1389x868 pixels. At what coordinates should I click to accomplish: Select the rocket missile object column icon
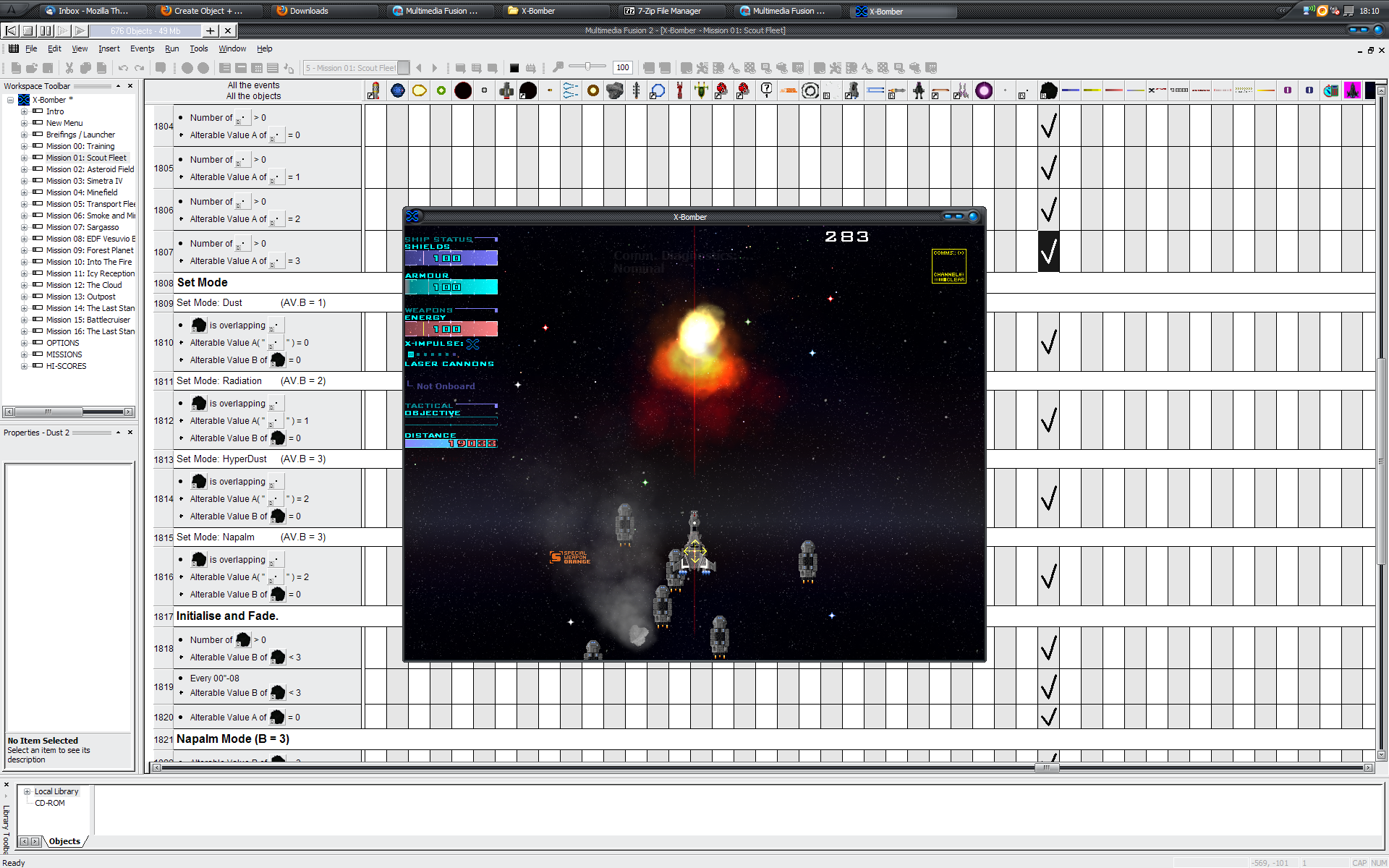[x=374, y=90]
